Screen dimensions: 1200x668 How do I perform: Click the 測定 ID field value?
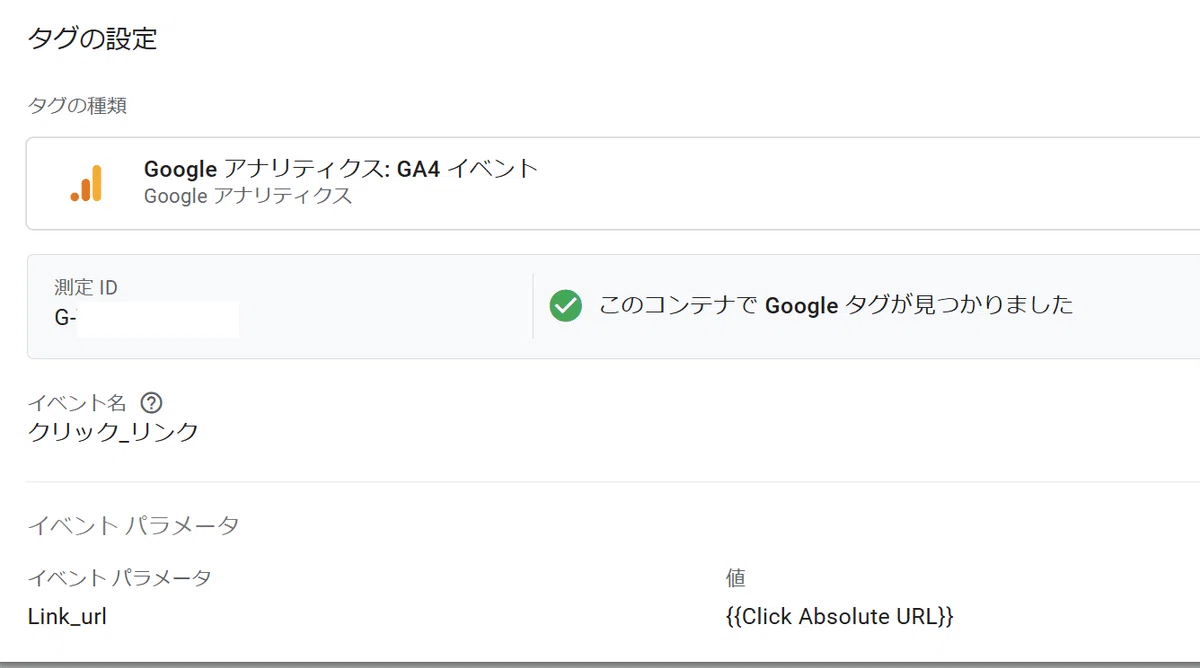[146, 319]
